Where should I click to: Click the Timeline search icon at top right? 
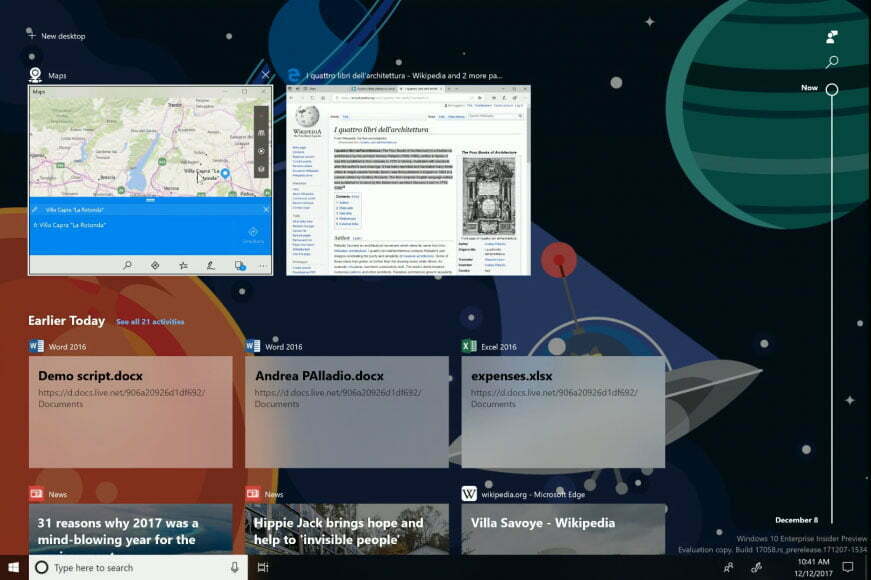[x=831, y=60]
